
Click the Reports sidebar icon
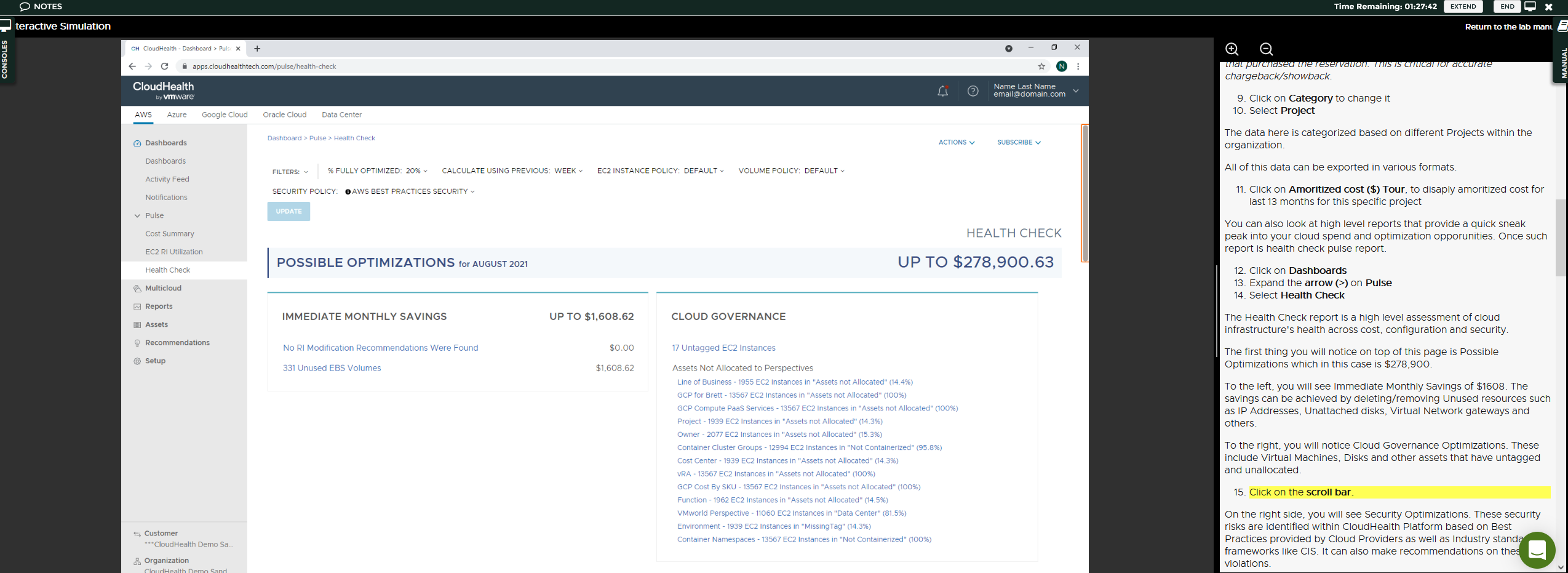coord(137,307)
